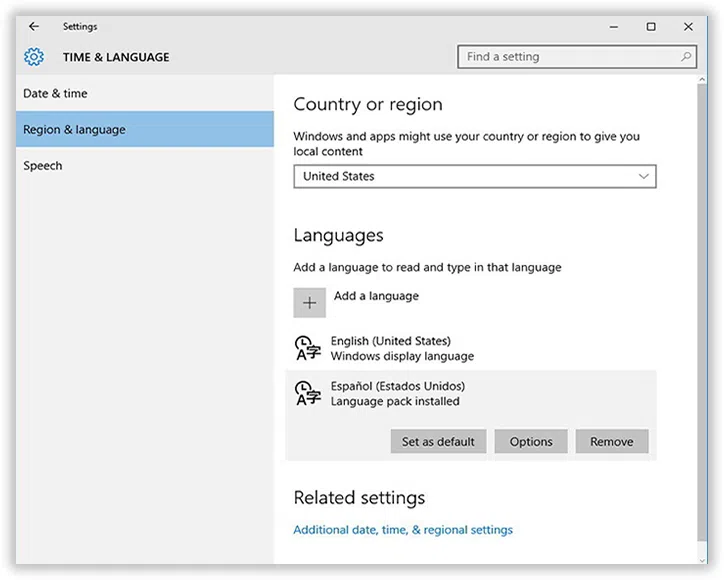Open Date & time section

click(55, 94)
